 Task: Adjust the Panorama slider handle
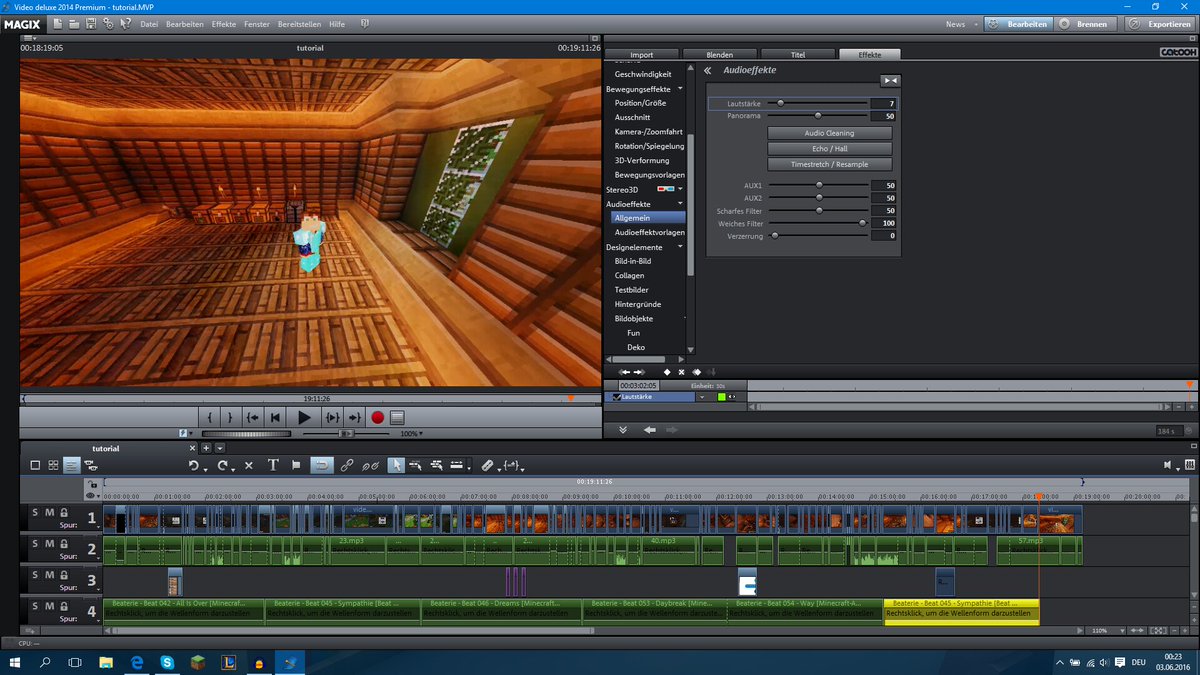coord(818,116)
